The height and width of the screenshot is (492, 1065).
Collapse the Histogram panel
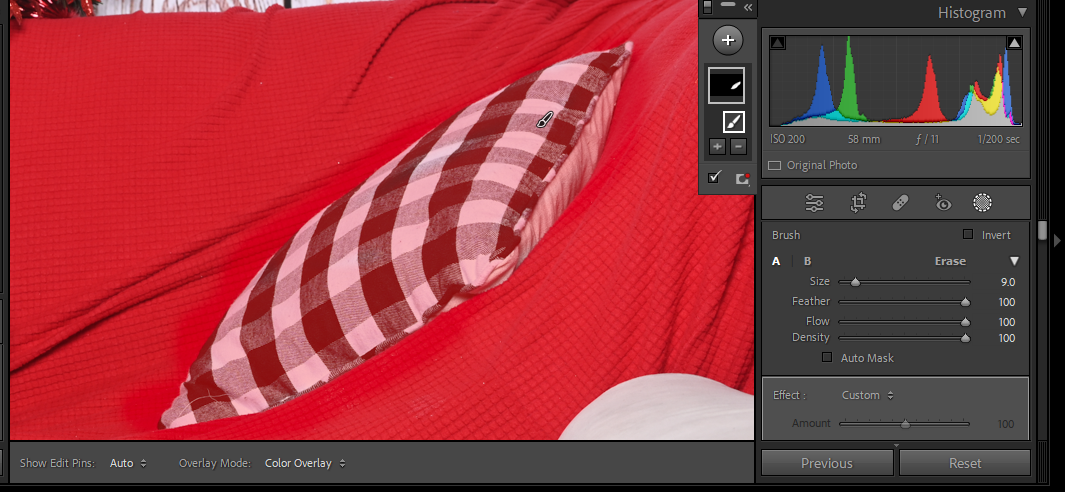point(1022,12)
